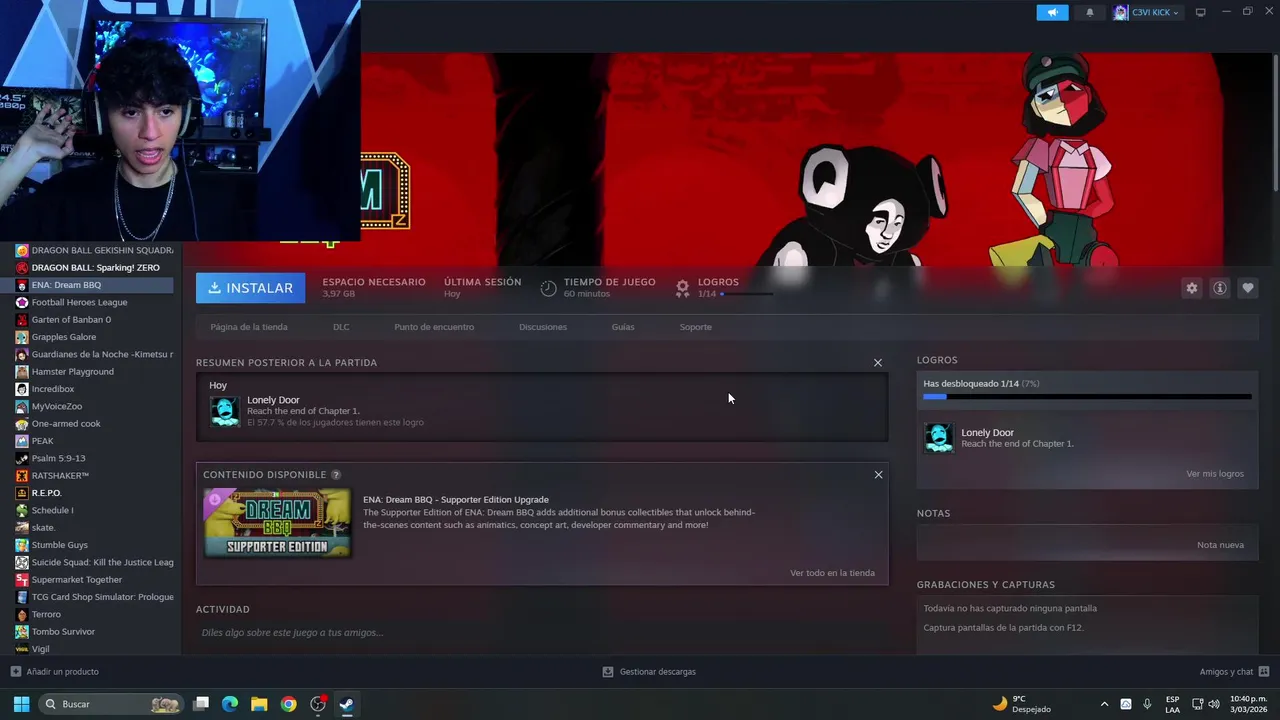
Task: Open File Explorer from taskbar
Action: pos(259,704)
